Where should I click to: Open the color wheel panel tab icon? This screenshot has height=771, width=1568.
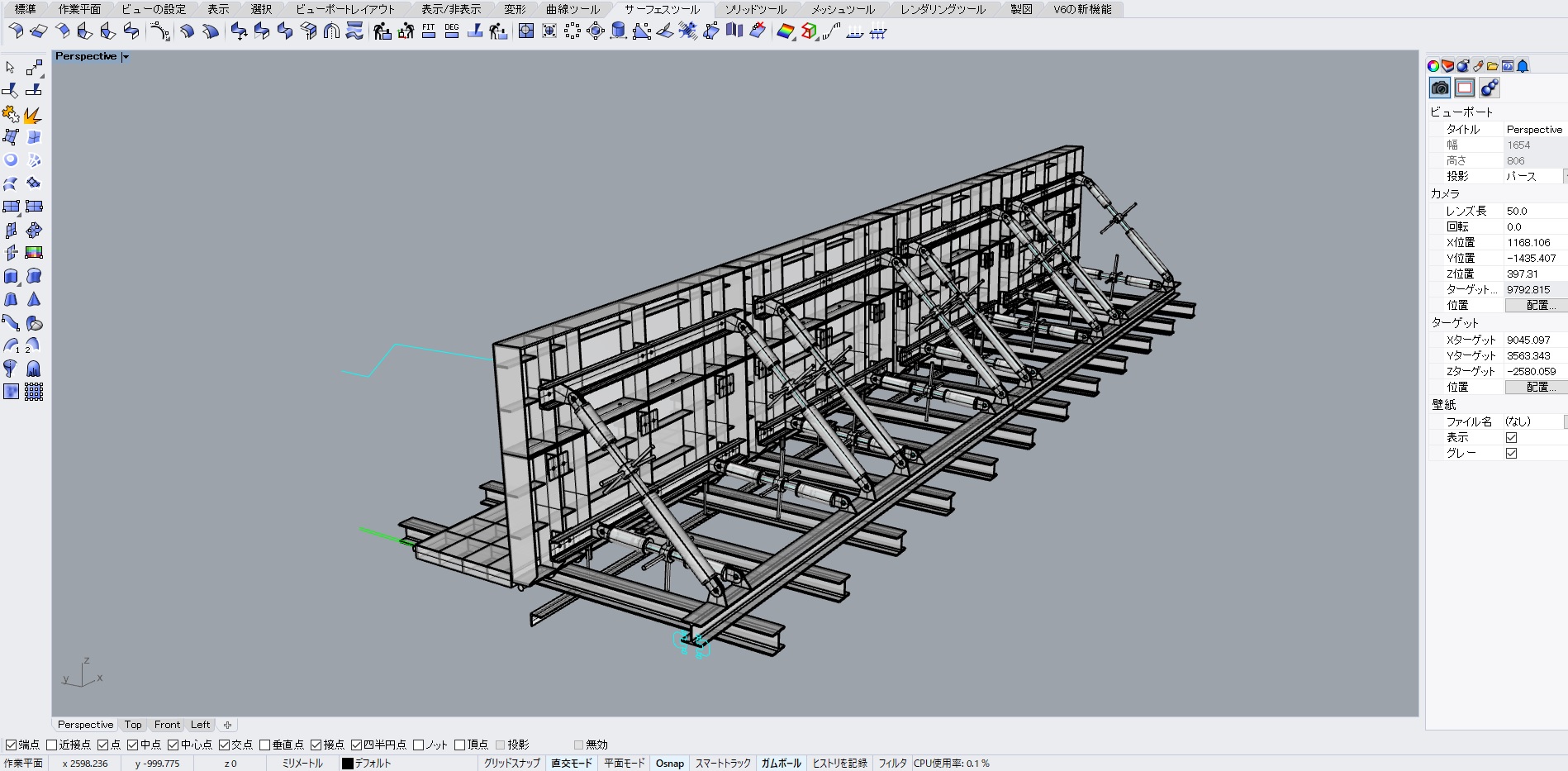click(1433, 66)
